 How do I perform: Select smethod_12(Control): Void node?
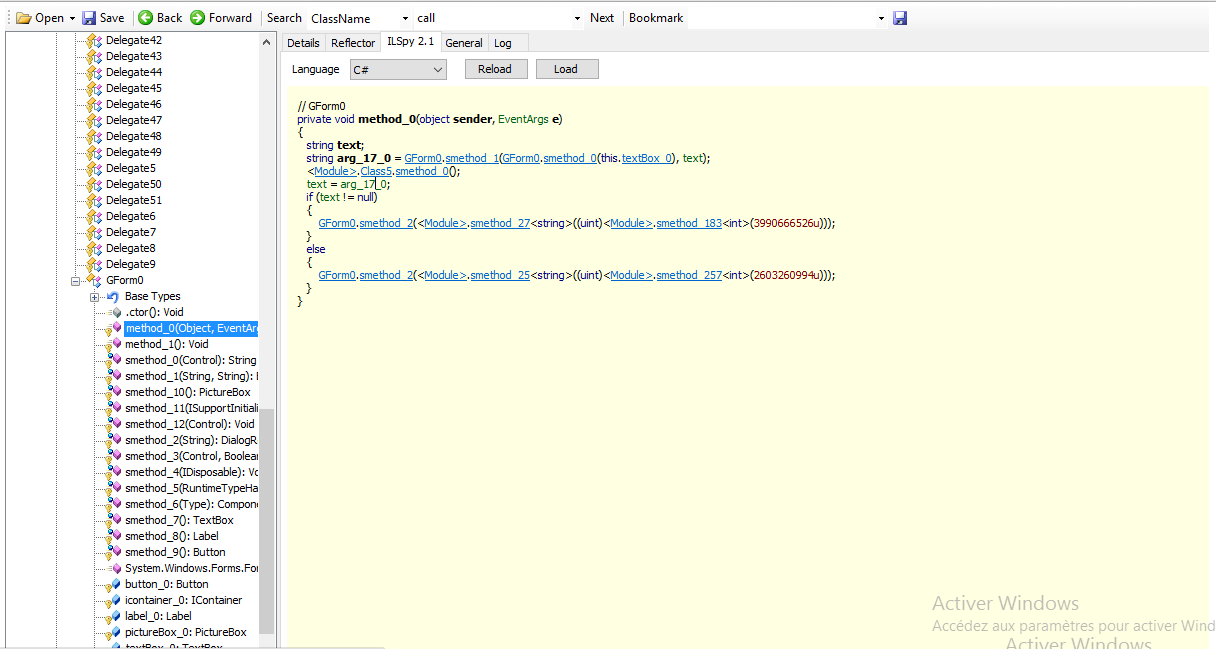click(189, 424)
